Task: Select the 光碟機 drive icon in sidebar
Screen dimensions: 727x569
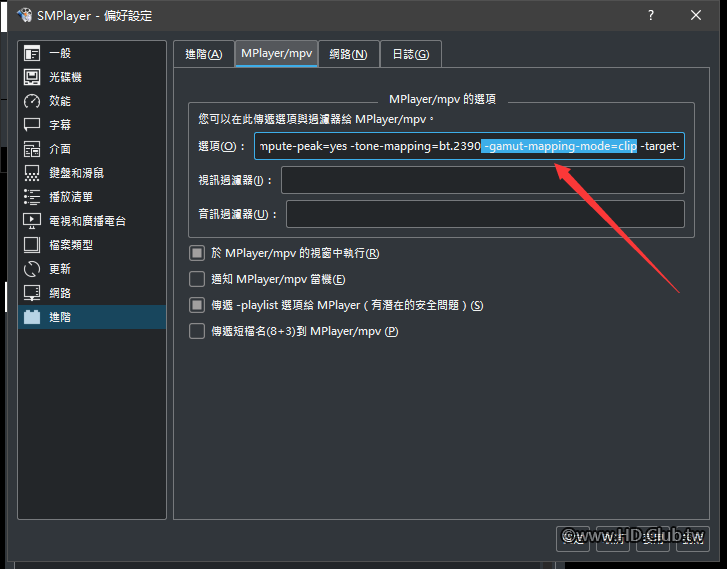Action: tap(32, 77)
